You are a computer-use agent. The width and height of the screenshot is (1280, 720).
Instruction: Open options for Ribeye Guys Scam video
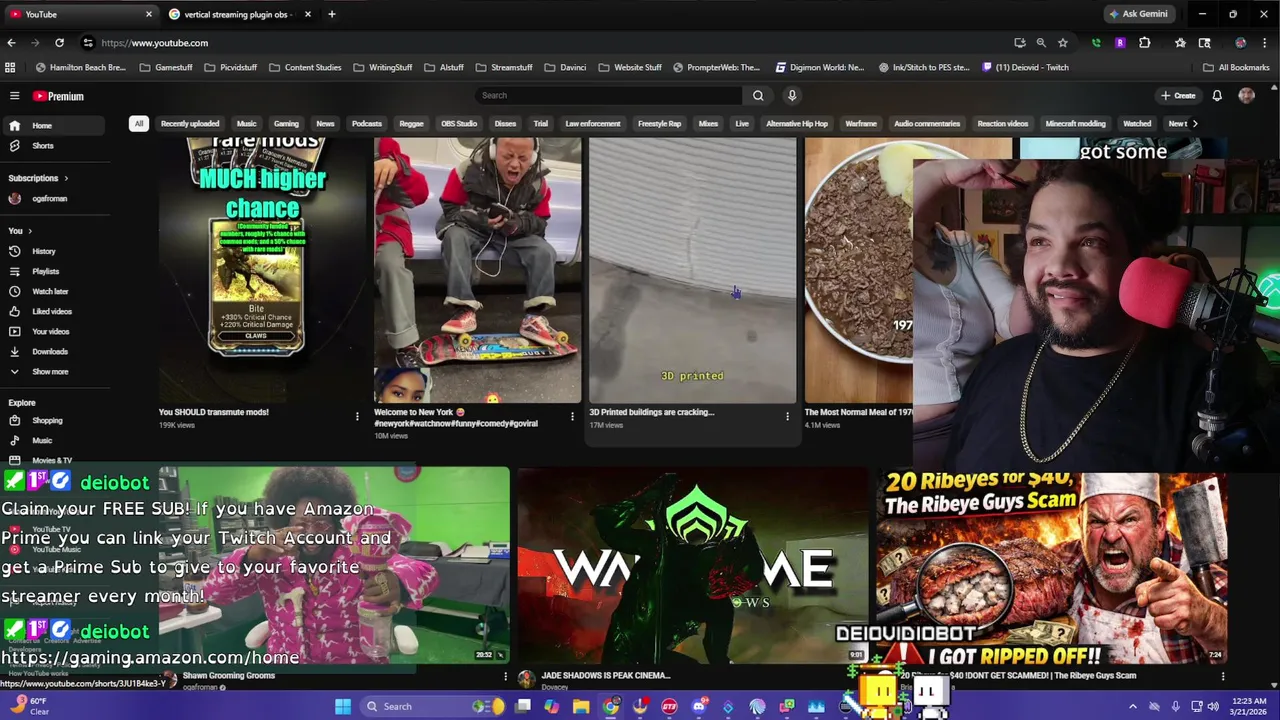click(x=1222, y=677)
